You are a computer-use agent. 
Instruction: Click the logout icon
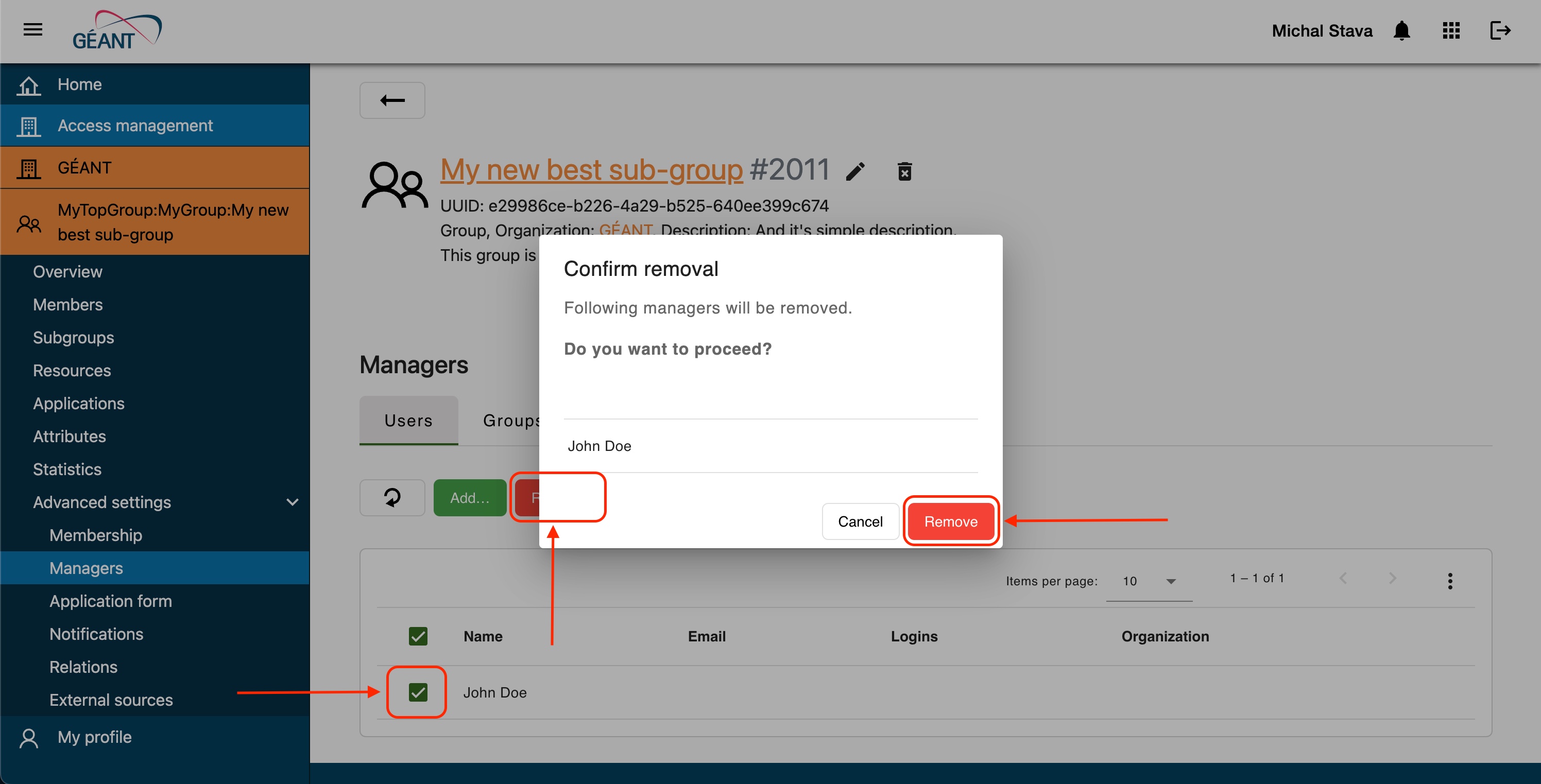pyautogui.click(x=1500, y=30)
